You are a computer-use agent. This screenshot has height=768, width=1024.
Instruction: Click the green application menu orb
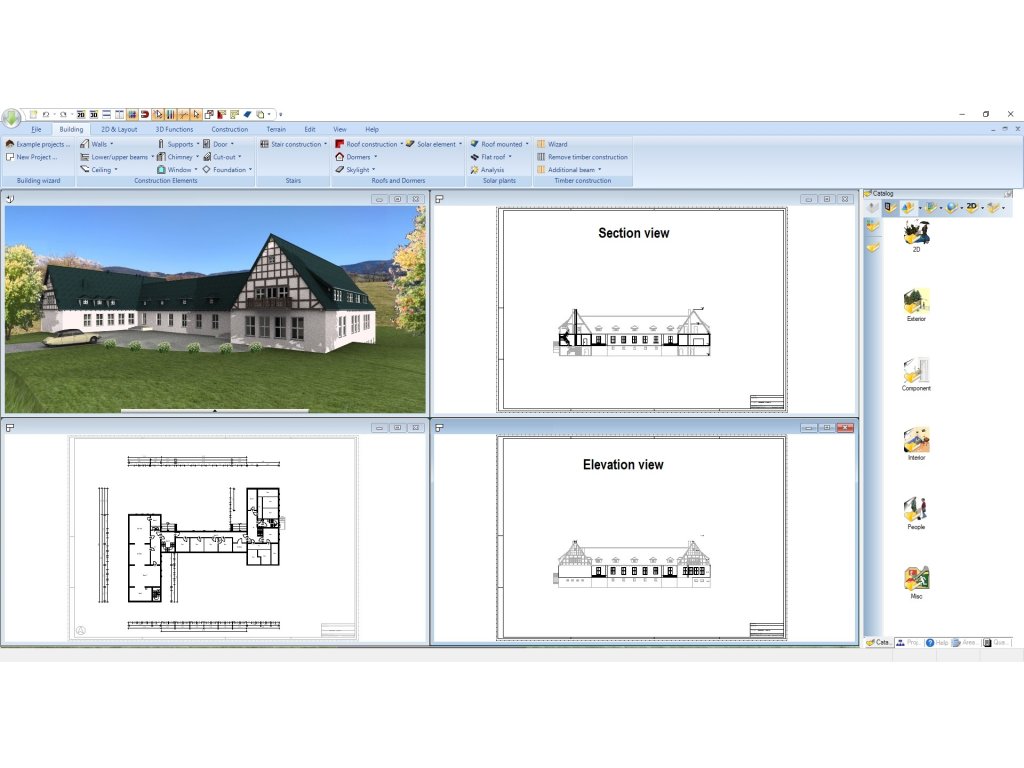click(x=11, y=118)
